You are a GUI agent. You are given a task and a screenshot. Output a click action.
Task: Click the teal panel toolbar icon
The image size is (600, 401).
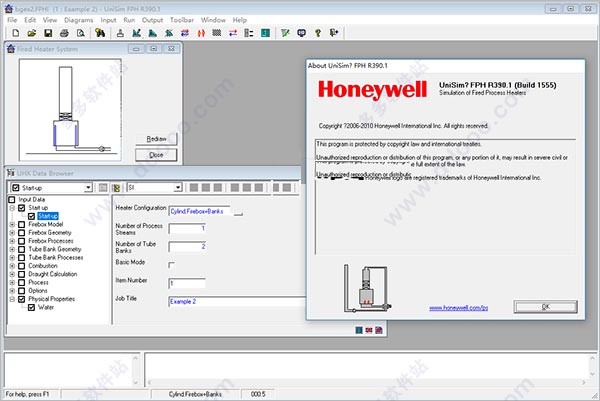[x=266, y=33]
